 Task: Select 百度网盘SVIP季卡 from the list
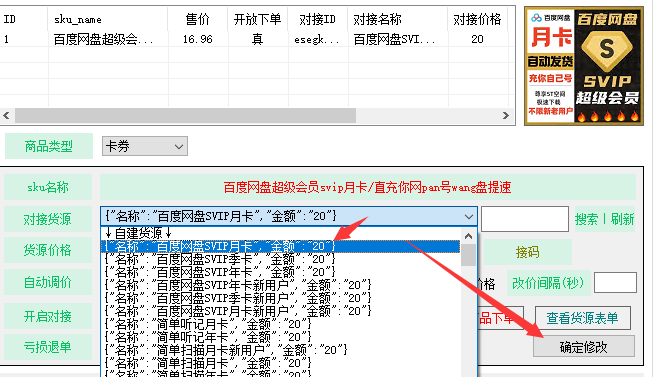coord(219,259)
